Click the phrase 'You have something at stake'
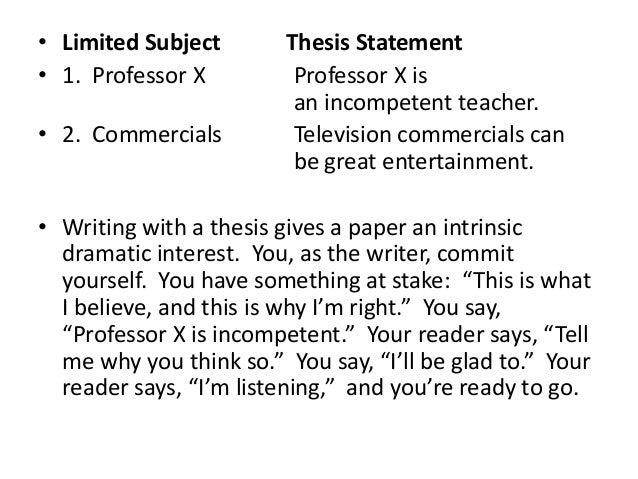 304,281
